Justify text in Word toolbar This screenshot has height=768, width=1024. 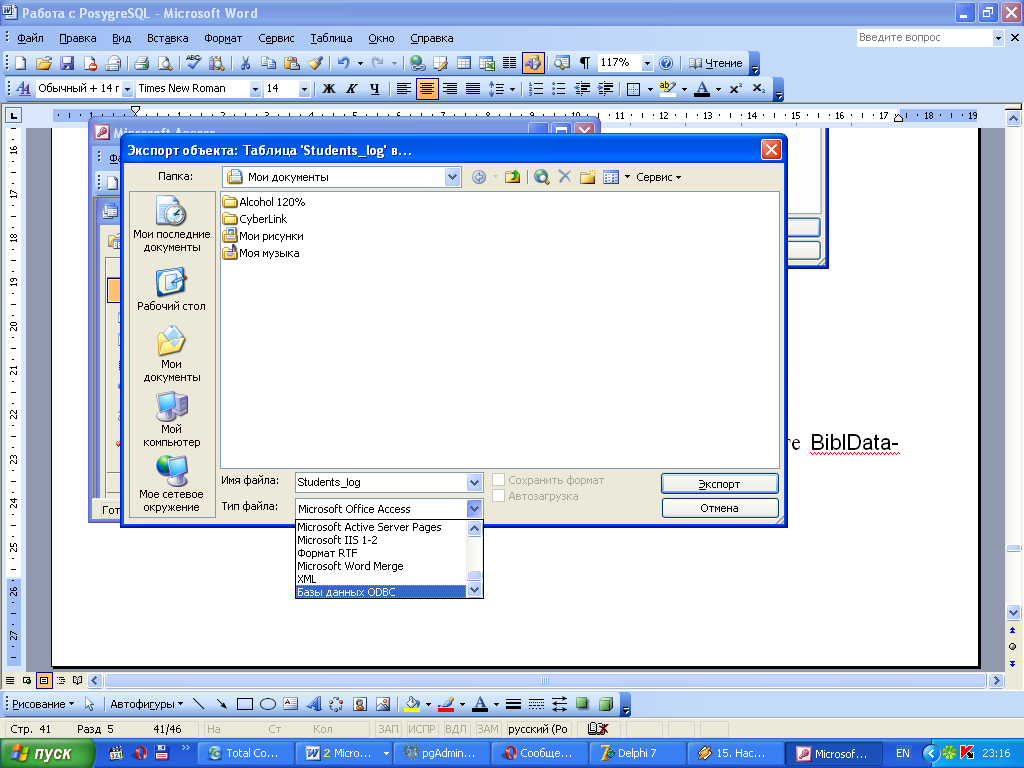click(473, 89)
